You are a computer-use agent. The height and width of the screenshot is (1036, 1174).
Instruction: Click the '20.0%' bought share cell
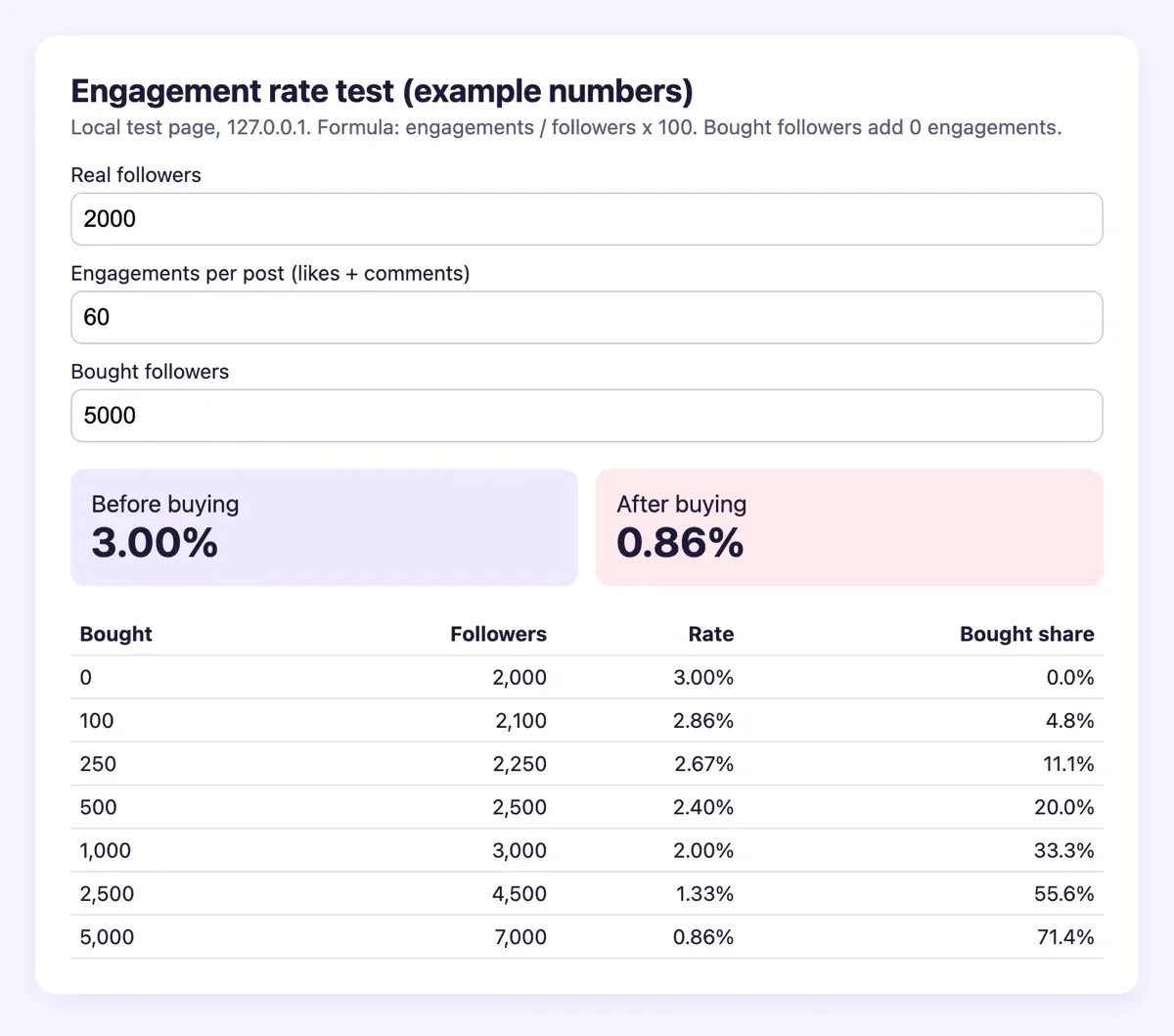pyautogui.click(x=1064, y=807)
